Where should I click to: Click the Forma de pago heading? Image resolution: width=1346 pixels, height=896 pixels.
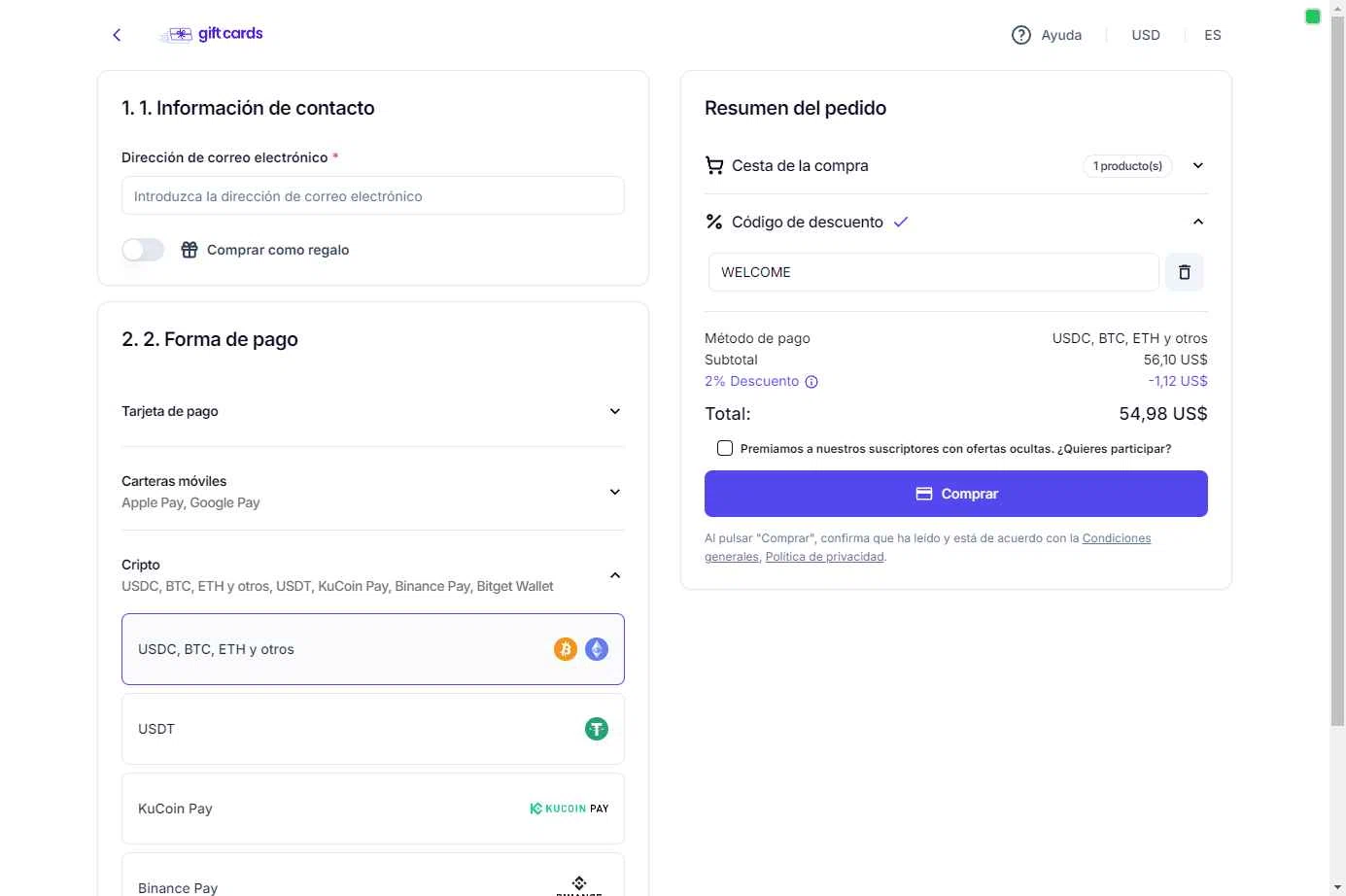210,339
